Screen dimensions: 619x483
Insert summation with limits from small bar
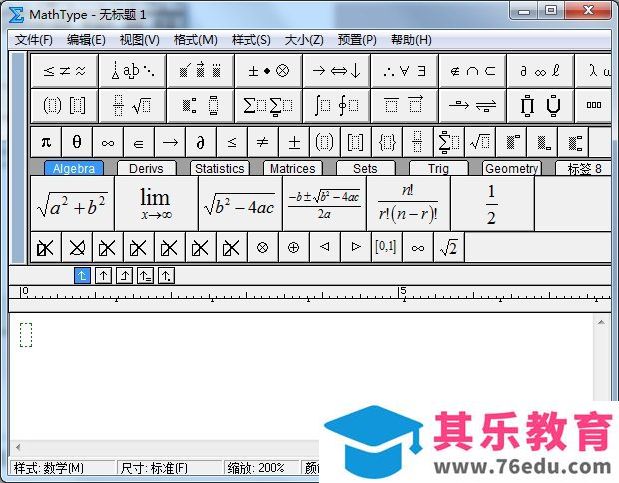click(x=448, y=142)
